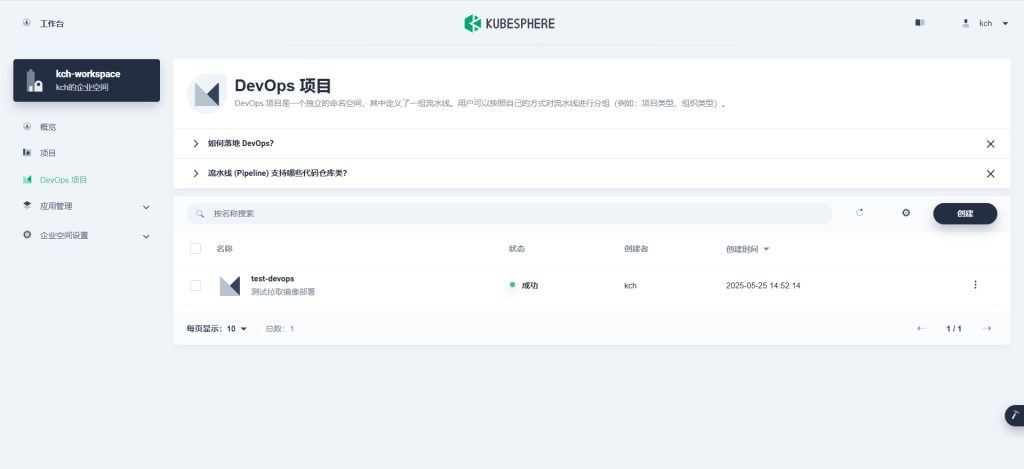Open 项目 projects in the sidebar
1024x469 pixels.
[x=48, y=153]
